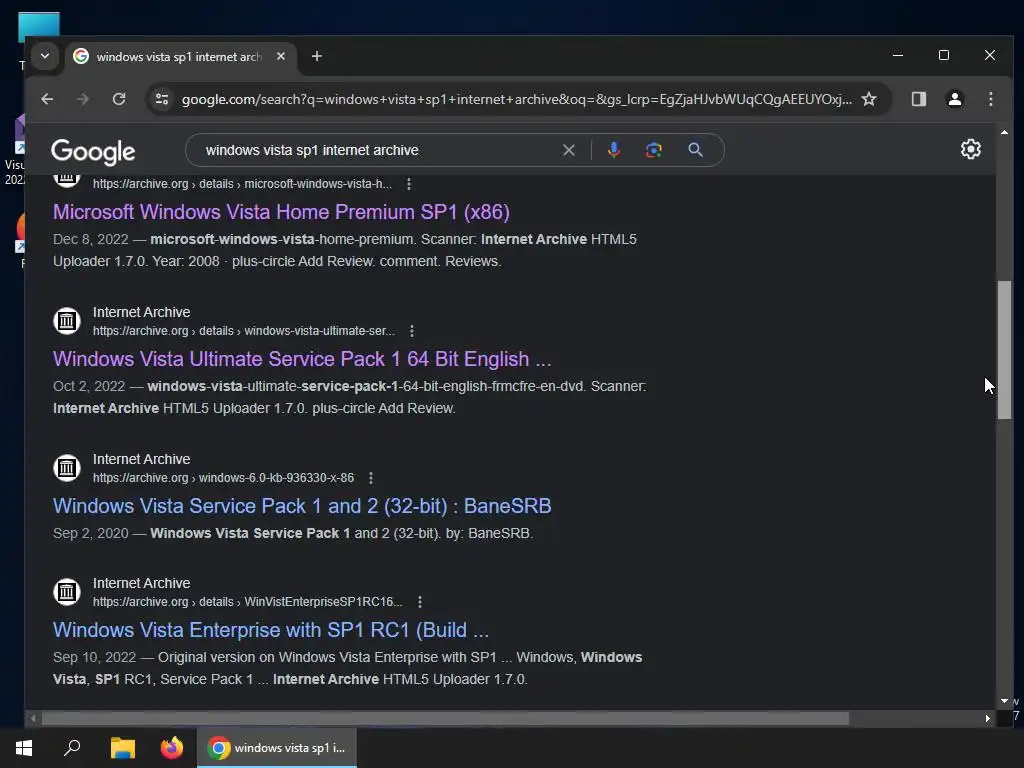Close the windows vista sp1 tab
Viewport: 1024px width, 768px height.
coord(281,56)
